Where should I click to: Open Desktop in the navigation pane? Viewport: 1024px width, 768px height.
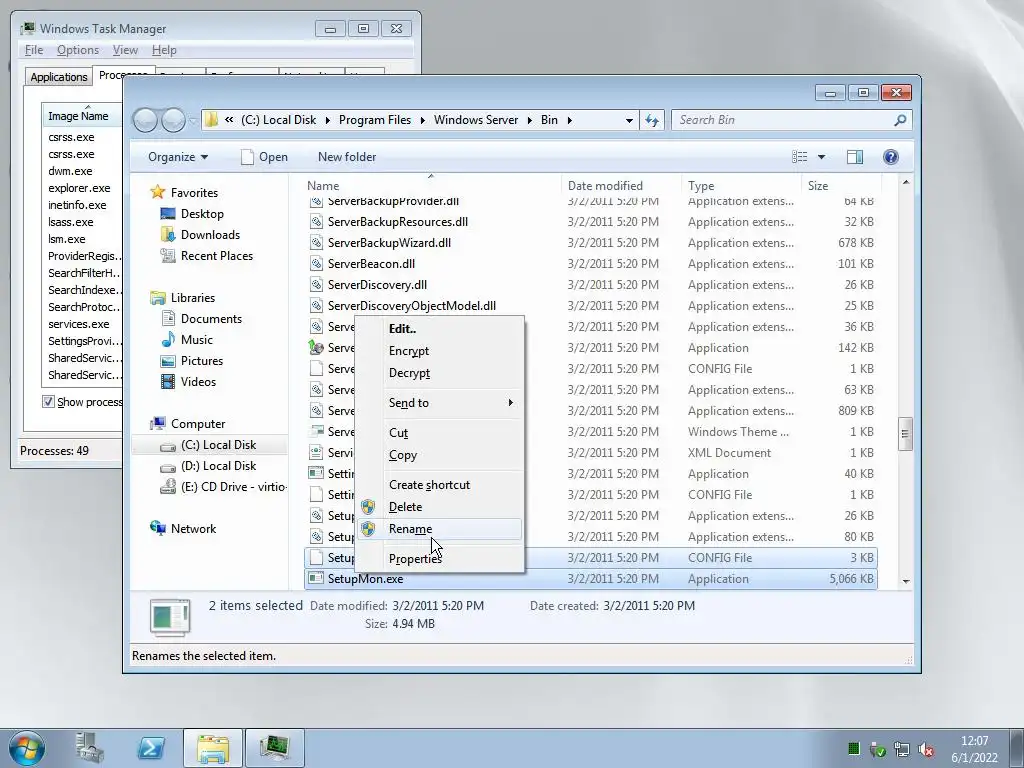[x=202, y=214]
